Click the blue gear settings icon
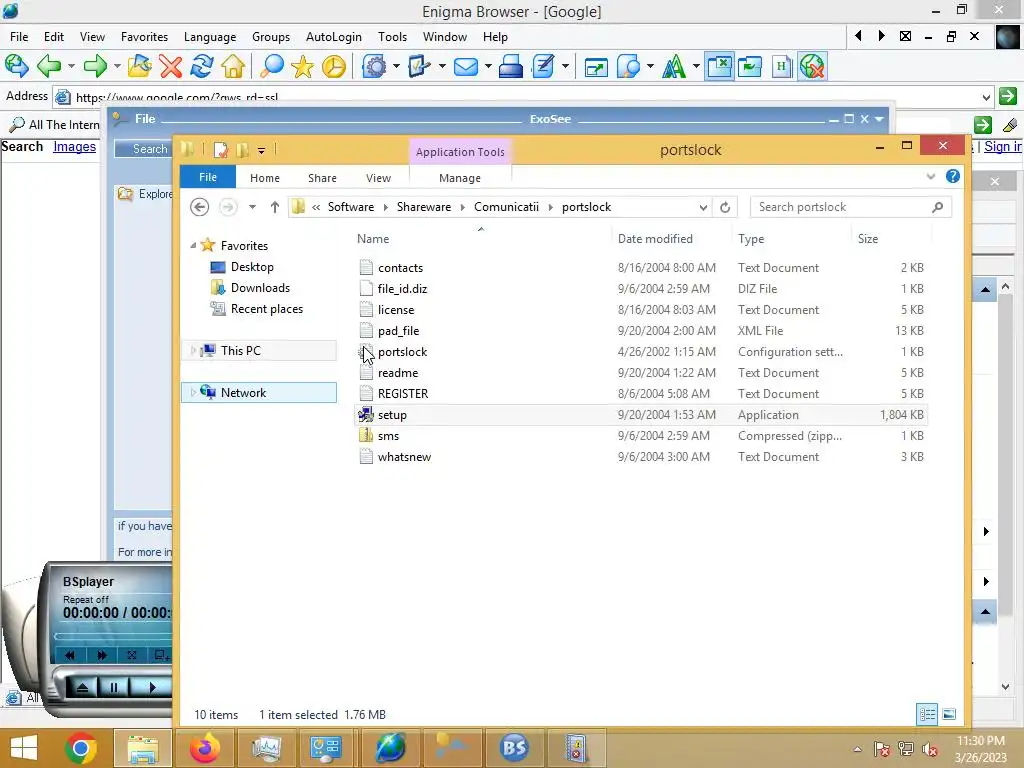The height and width of the screenshot is (768, 1024). (x=375, y=66)
